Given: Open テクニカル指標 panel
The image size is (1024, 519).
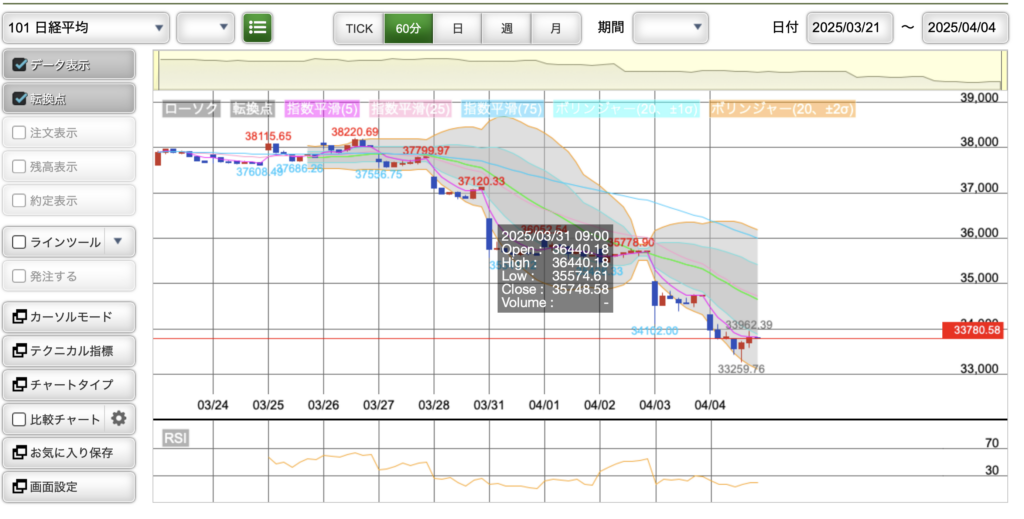Looking at the screenshot, I should (69, 351).
